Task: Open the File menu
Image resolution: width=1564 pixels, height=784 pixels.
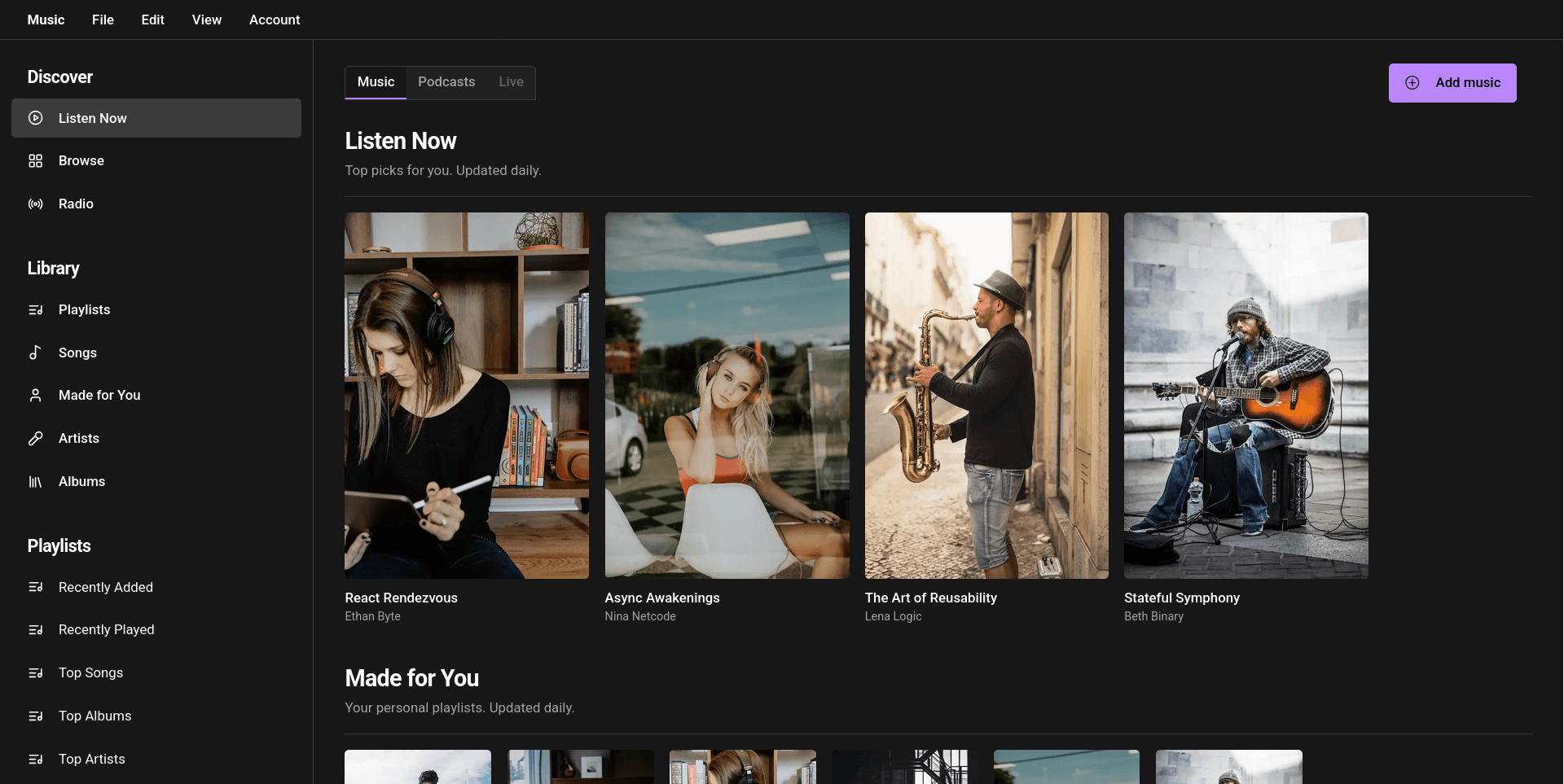Action: (103, 20)
